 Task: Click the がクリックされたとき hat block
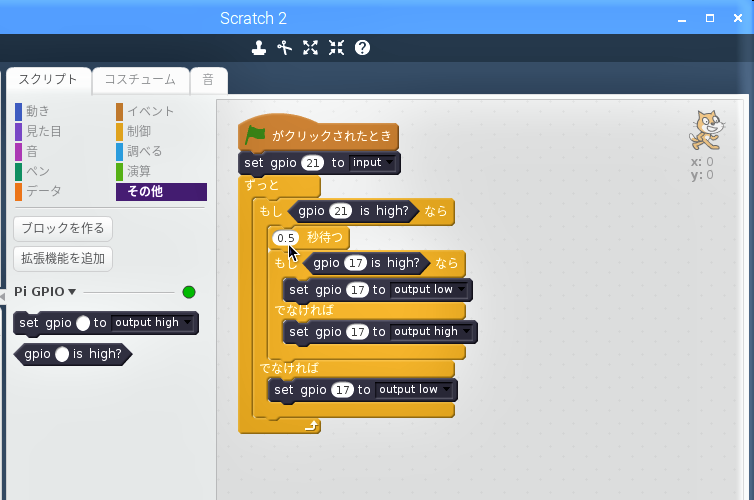(x=332, y=136)
